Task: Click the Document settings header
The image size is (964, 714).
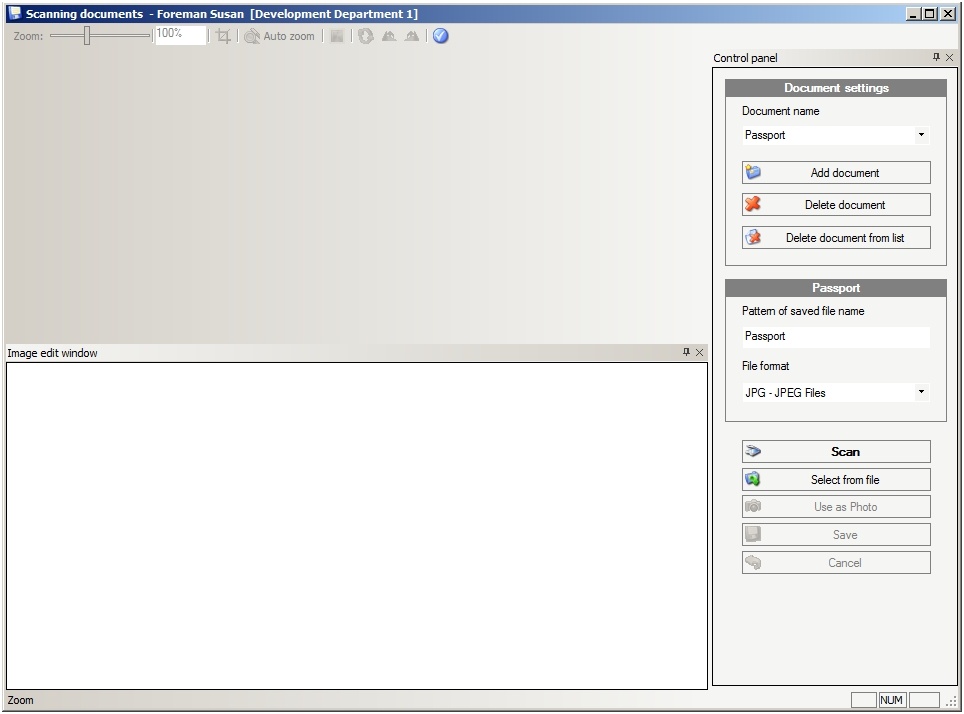Action: click(x=836, y=88)
